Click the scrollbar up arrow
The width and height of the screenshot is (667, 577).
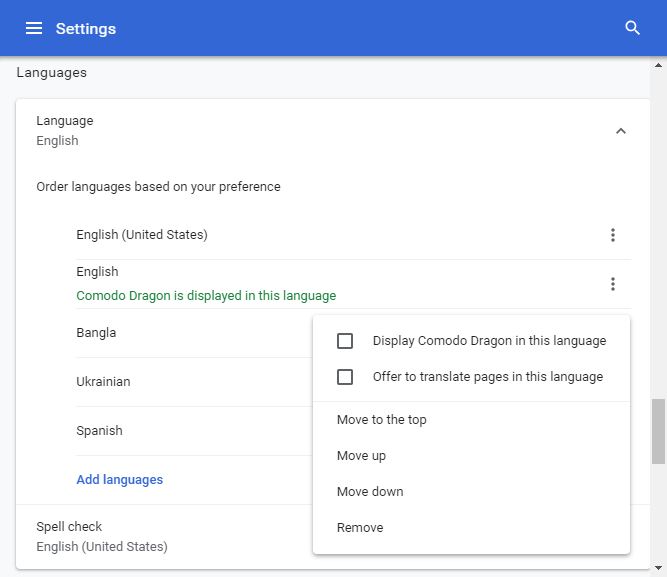pos(658,65)
